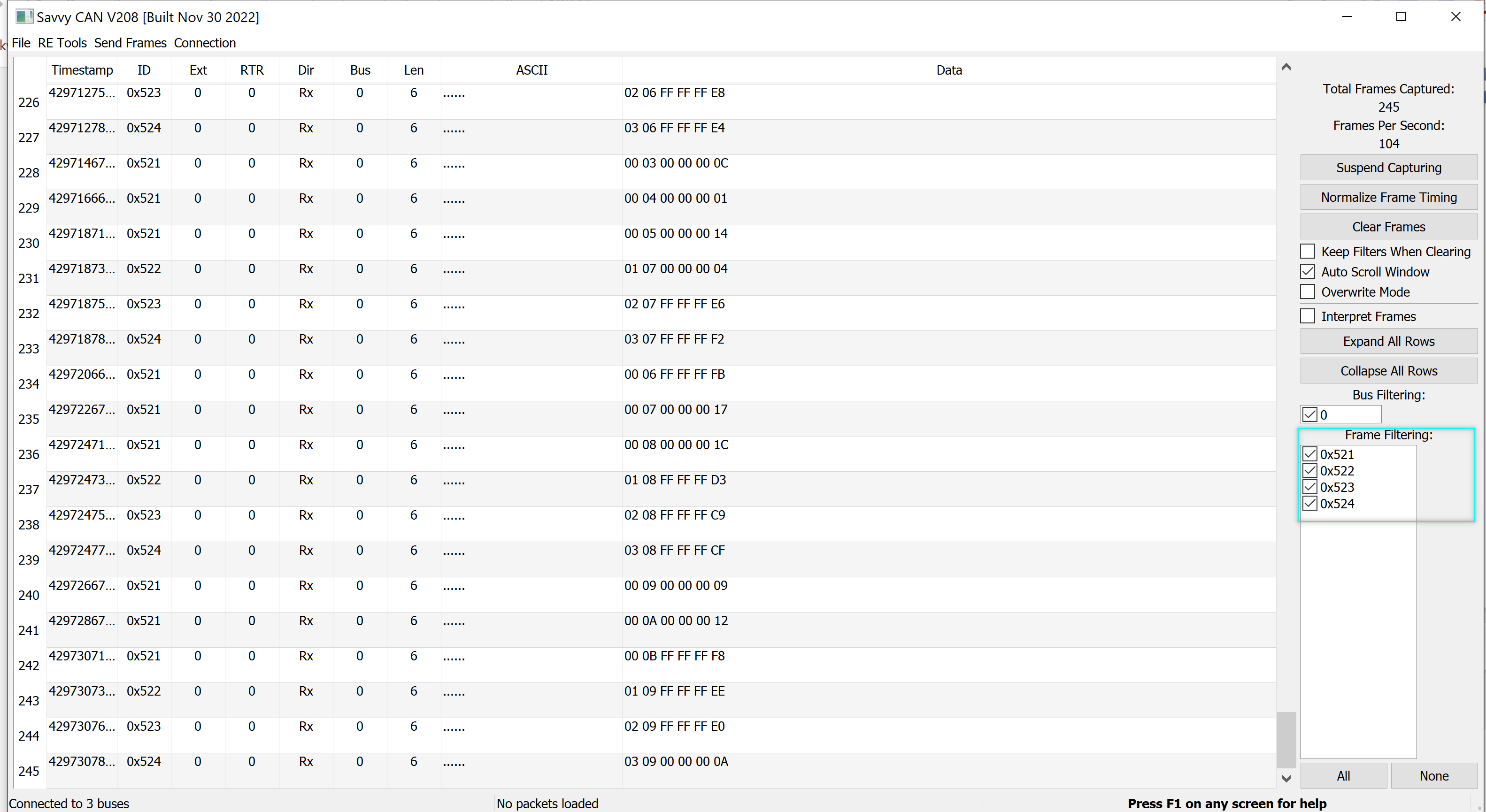The width and height of the screenshot is (1486, 812).
Task: Open the Connection menu
Action: tap(205, 43)
